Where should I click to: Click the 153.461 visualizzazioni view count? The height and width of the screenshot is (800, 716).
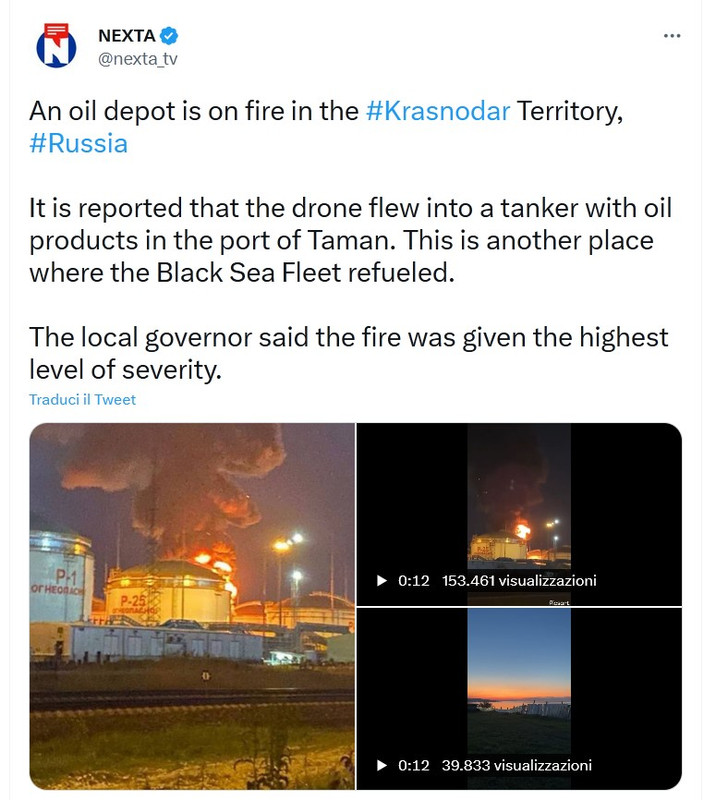point(519,581)
